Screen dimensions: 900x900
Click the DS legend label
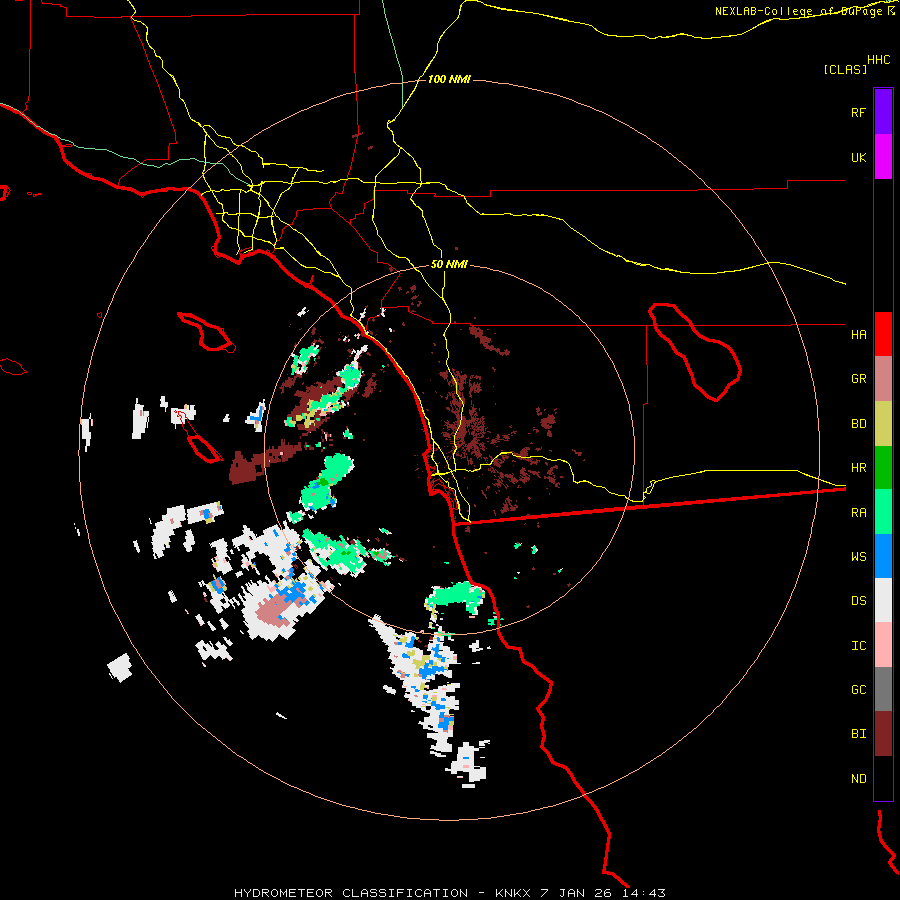pos(858,600)
